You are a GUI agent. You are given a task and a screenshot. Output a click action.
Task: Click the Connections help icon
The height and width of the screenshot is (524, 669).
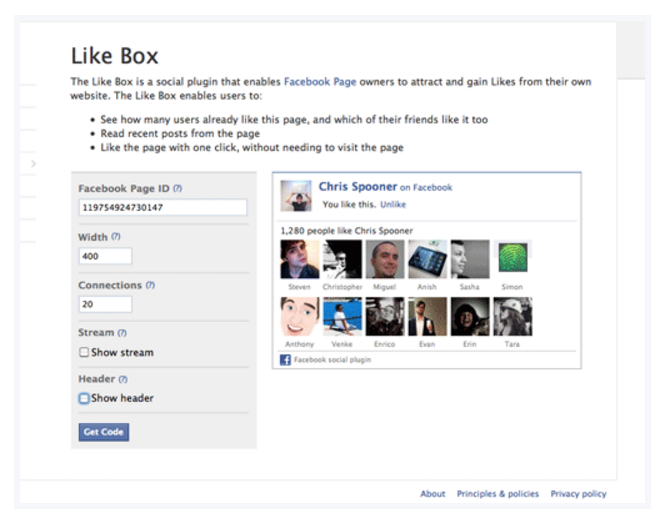click(x=150, y=285)
